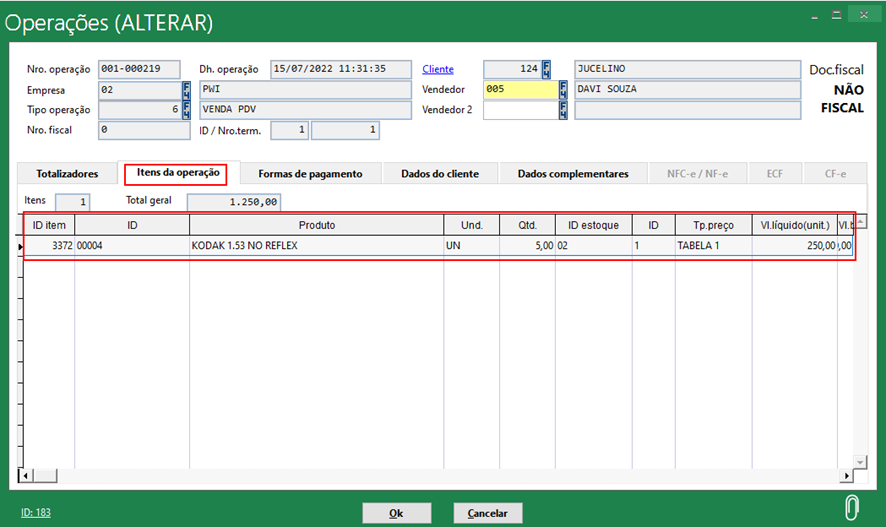Click the grid's vertical scrollbar up arrow
886x527 pixels.
coord(859,223)
